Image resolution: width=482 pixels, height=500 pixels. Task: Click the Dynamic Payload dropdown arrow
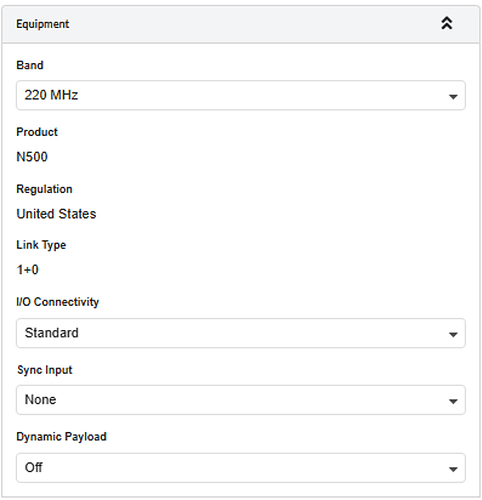pos(453,469)
